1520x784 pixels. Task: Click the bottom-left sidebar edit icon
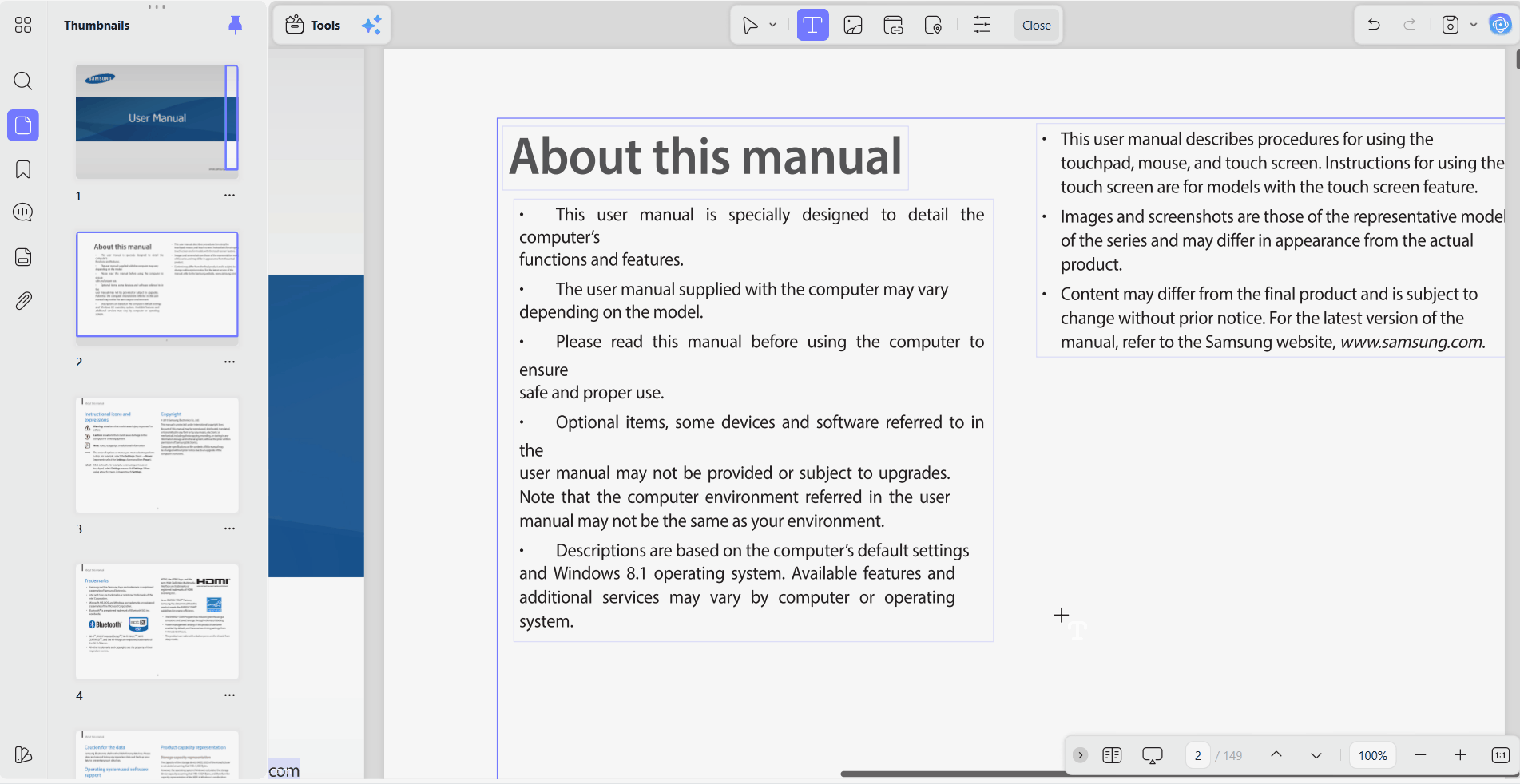click(23, 754)
